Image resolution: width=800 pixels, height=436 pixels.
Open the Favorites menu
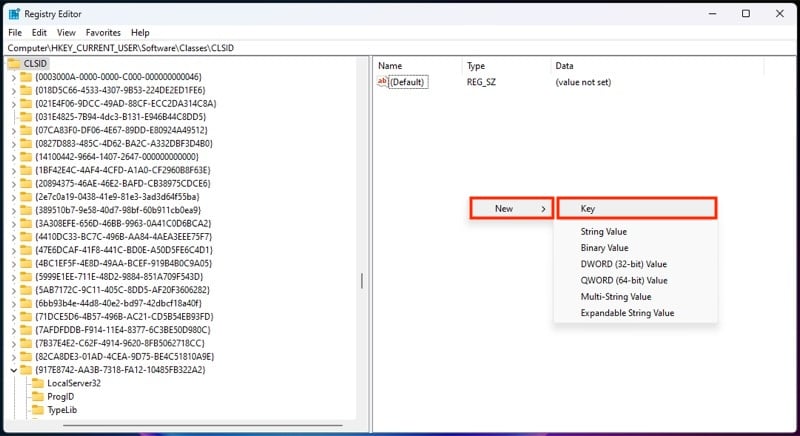103,32
